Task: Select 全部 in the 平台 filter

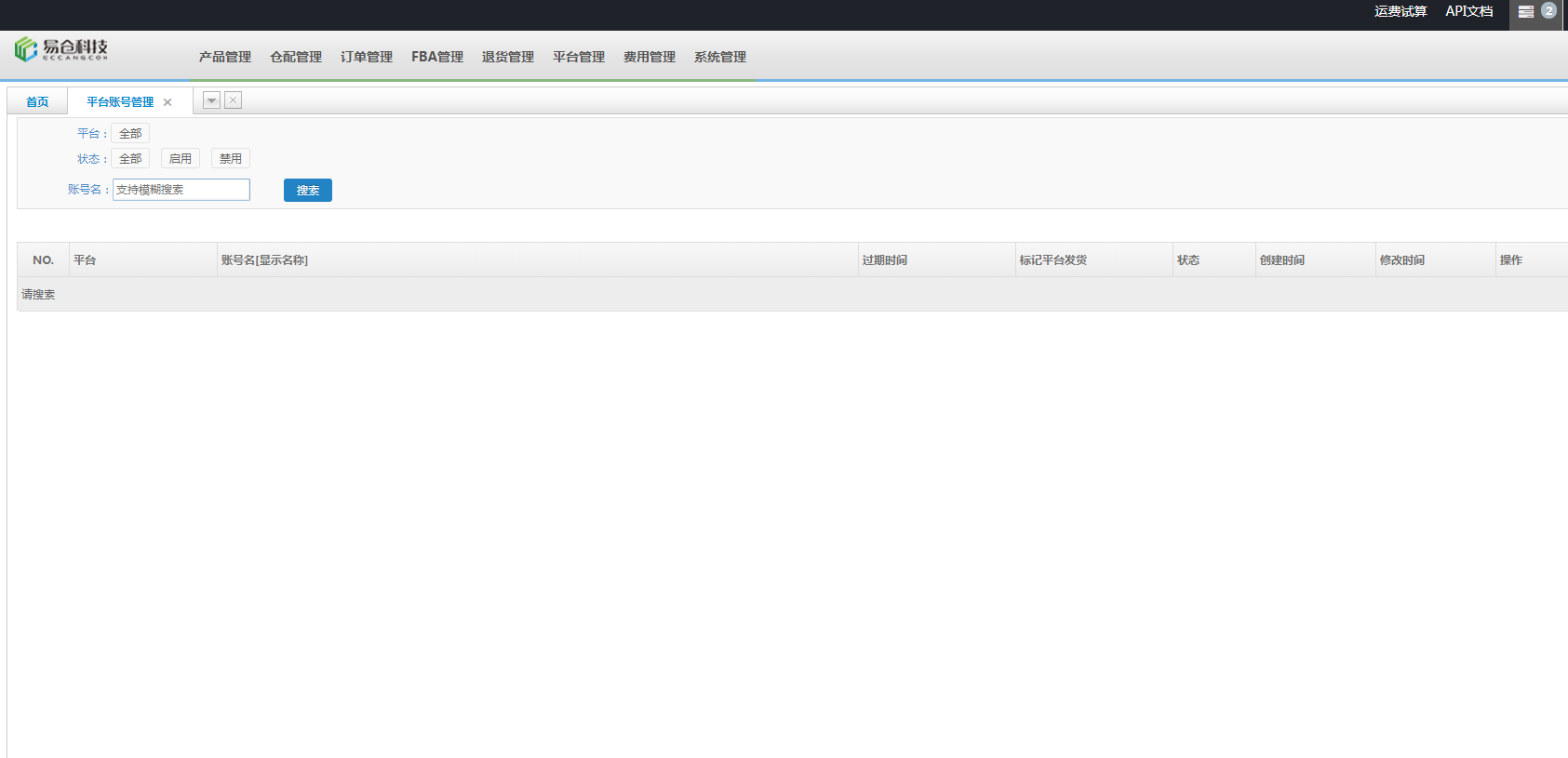Action: click(130, 134)
